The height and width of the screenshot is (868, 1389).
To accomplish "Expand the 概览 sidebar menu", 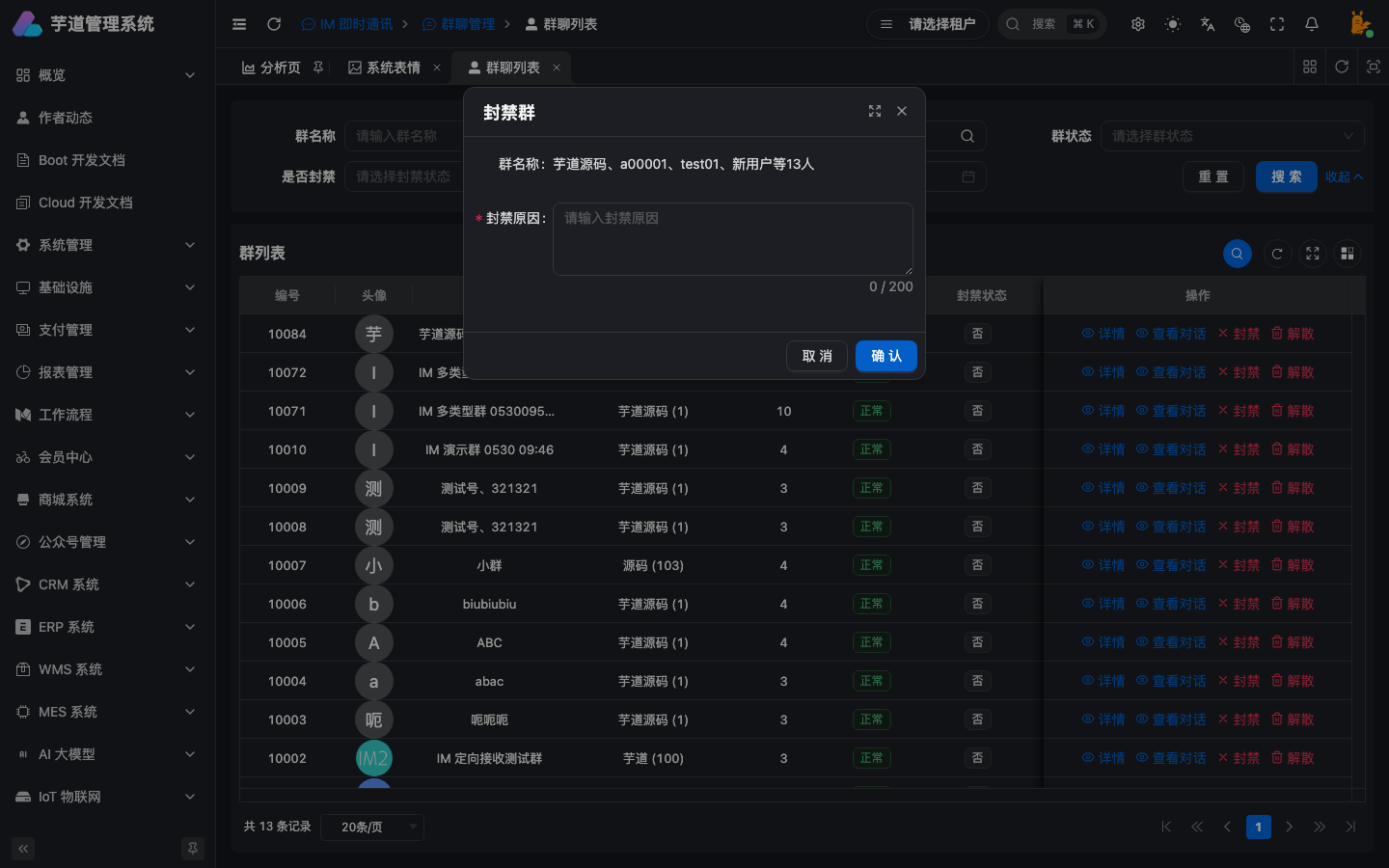I will (107, 75).
